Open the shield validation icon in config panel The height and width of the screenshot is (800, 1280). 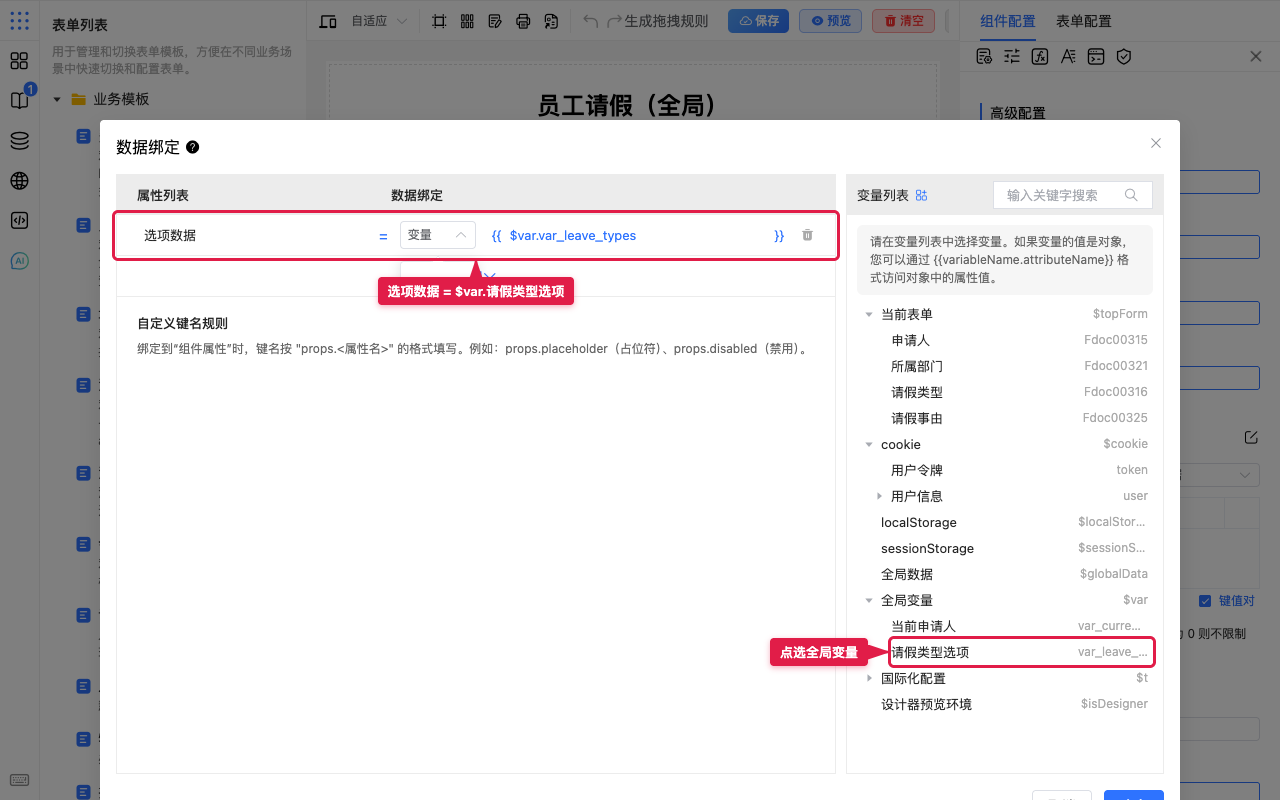click(1124, 57)
